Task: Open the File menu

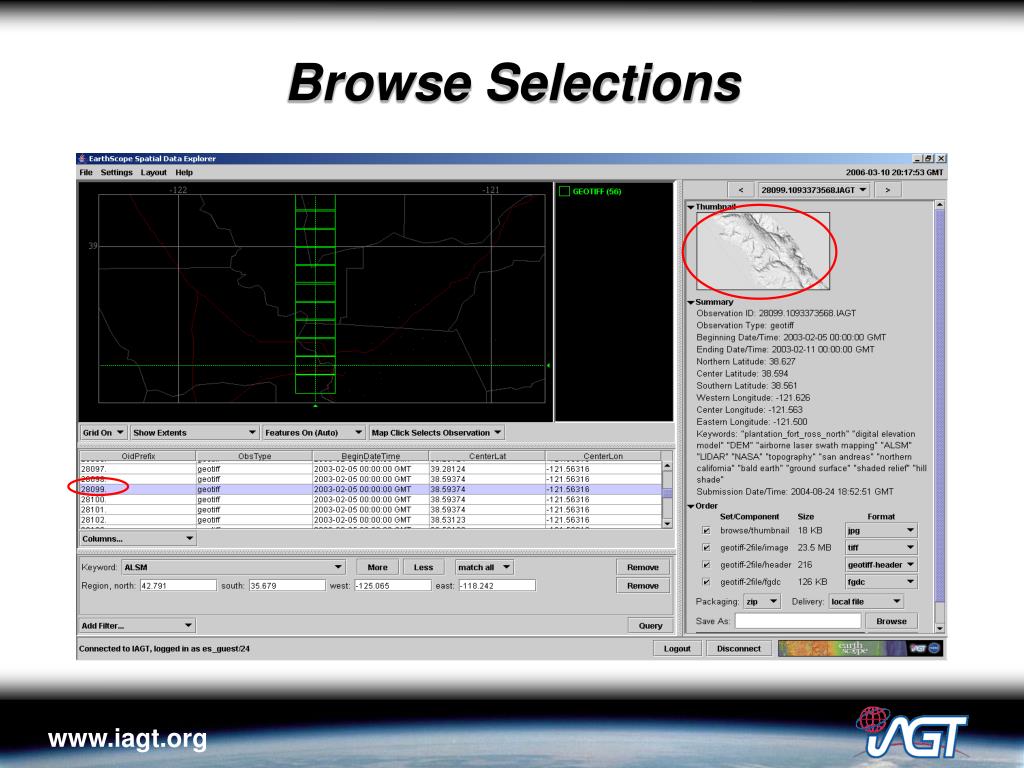Action: click(86, 172)
